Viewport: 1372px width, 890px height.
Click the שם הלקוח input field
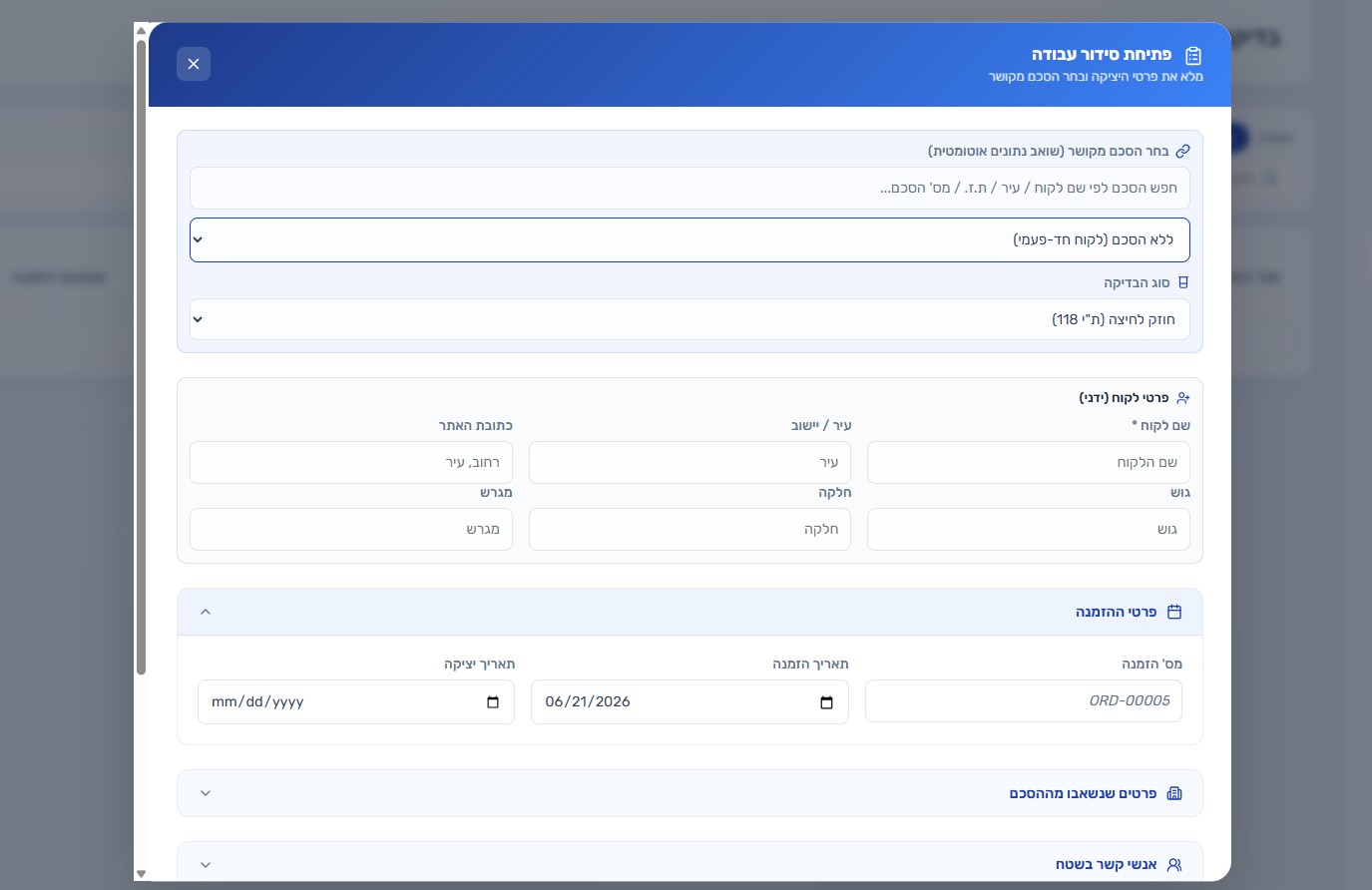click(1029, 463)
